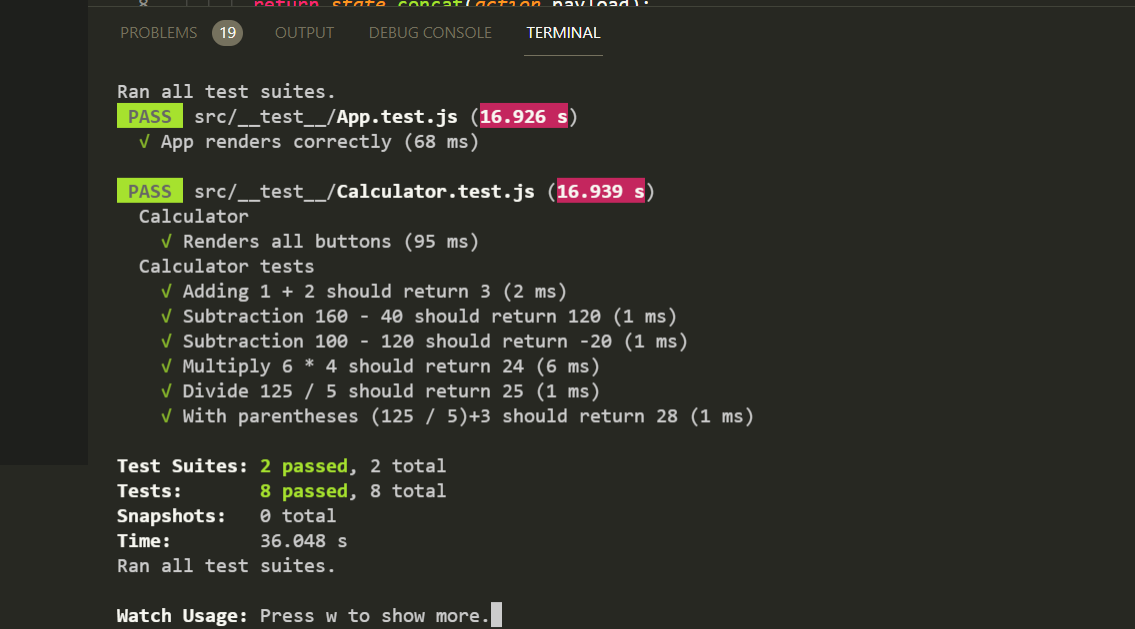Click the checkmark beside "Subtraction 160 - 40" test

click(167, 316)
